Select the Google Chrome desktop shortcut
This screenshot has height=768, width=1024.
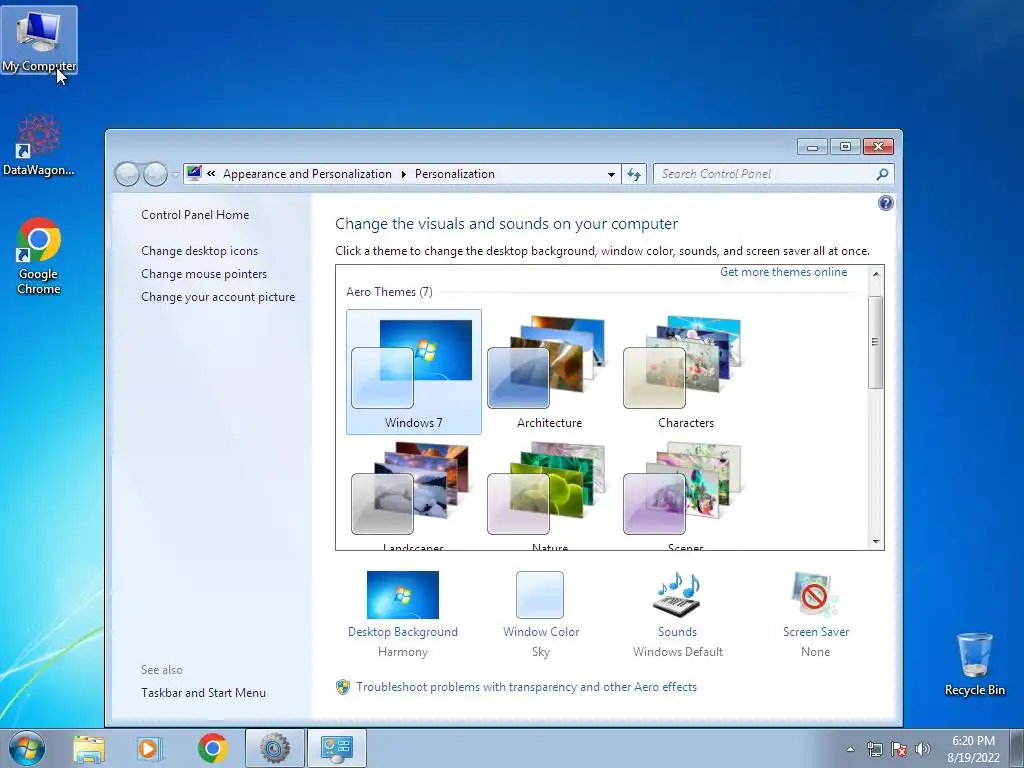[x=39, y=256]
